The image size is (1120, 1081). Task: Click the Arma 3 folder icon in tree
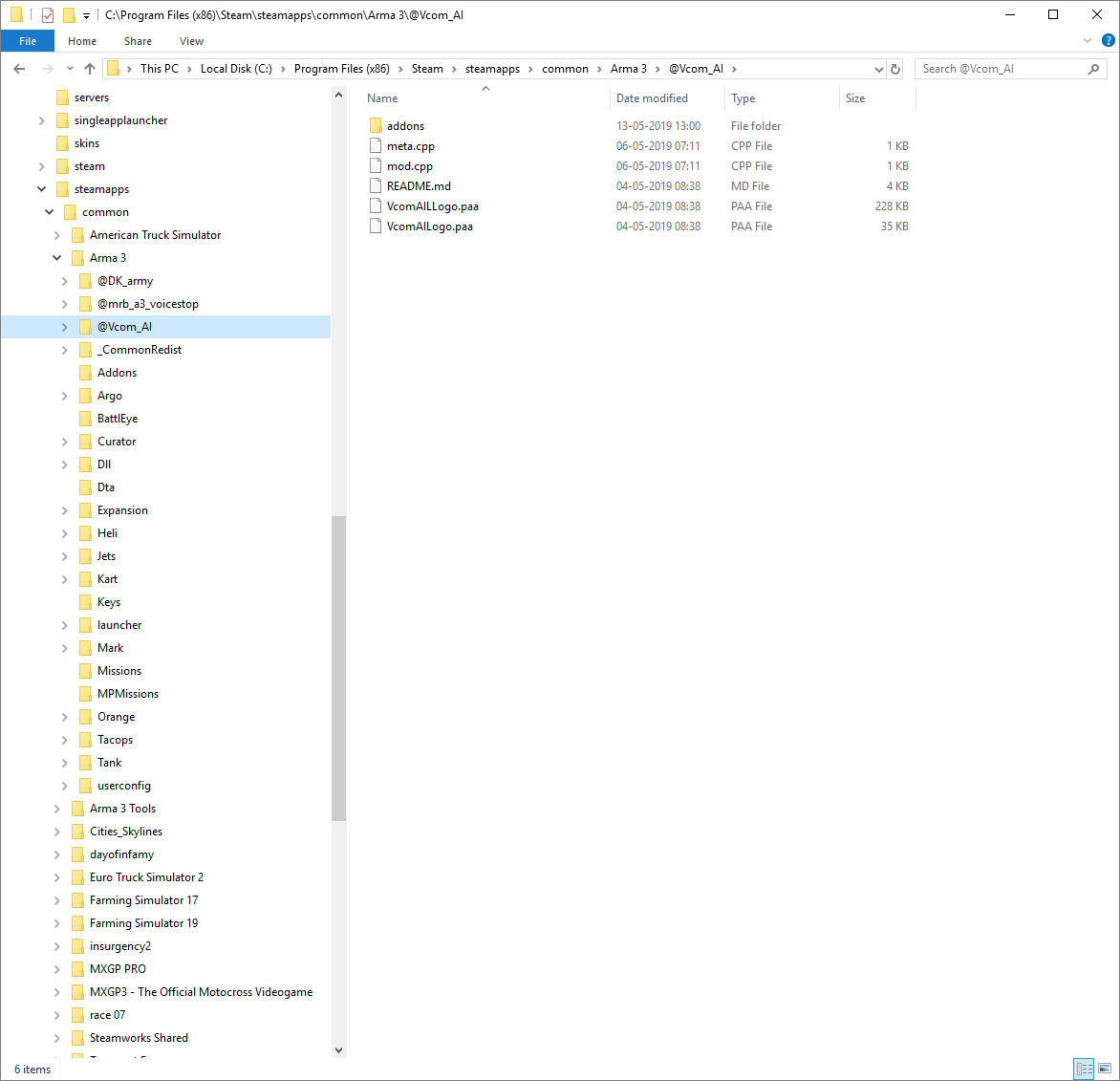77,258
